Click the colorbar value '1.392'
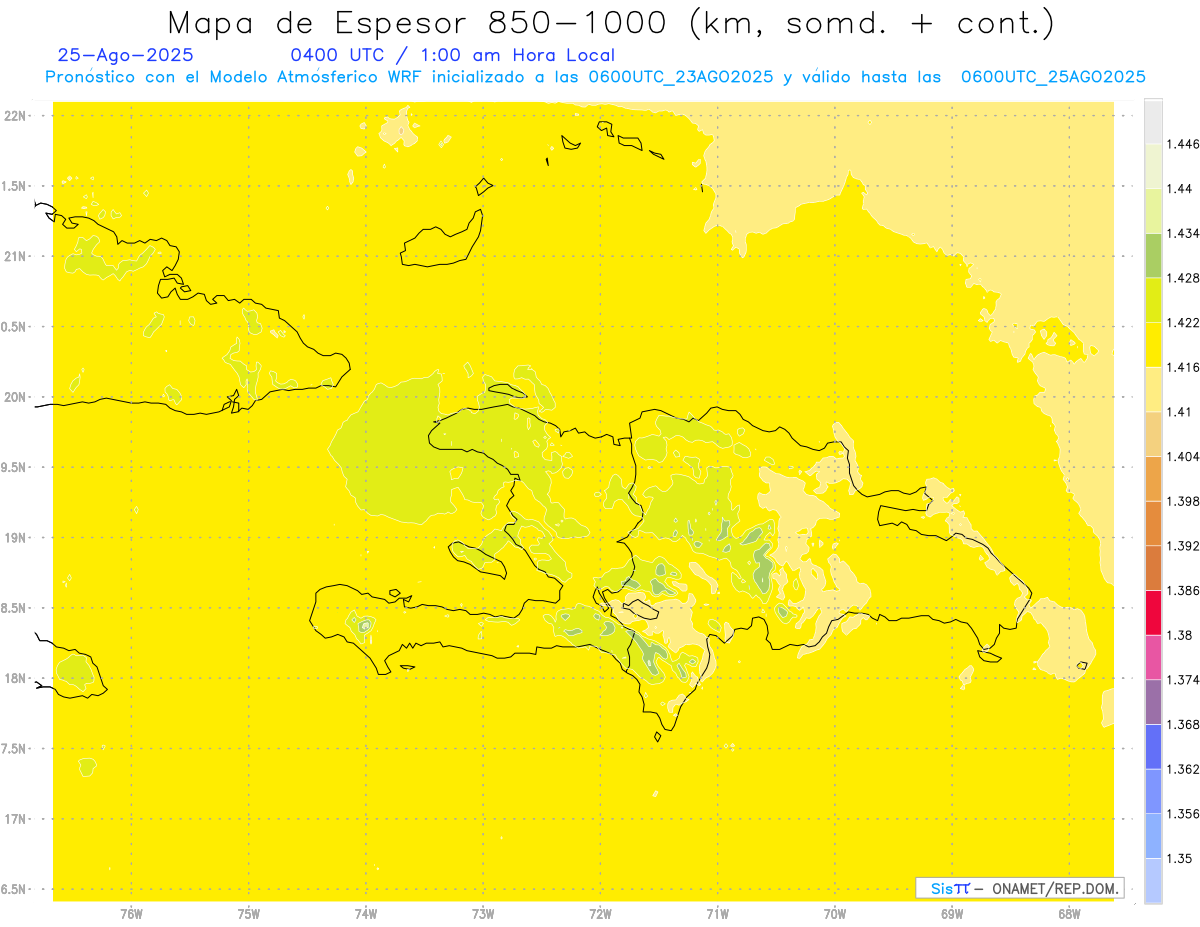This screenshot has width=1200, height=927. click(1183, 546)
